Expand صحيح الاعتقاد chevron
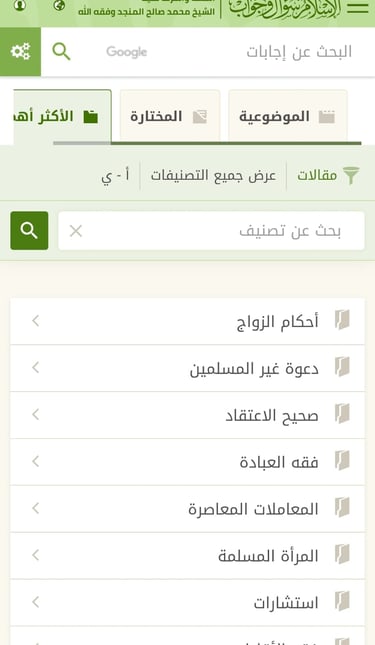 pos(35,414)
